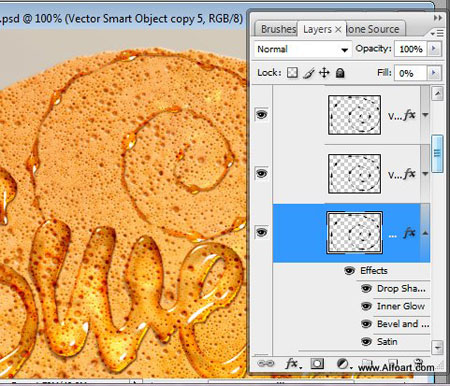Screen dimensions: 450x386
Task: Hide the top vector smart object layer
Action: tap(261, 115)
